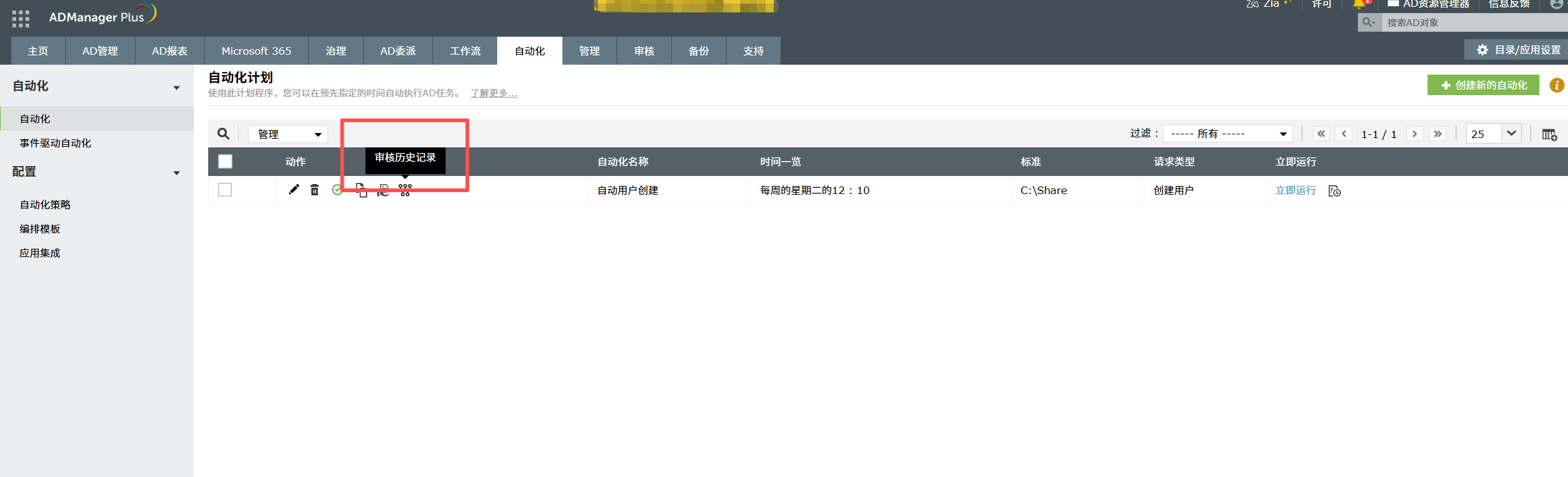The image size is (1568, 477).
Task: Click the orange info icon
Action: [x=1557, y=85]
